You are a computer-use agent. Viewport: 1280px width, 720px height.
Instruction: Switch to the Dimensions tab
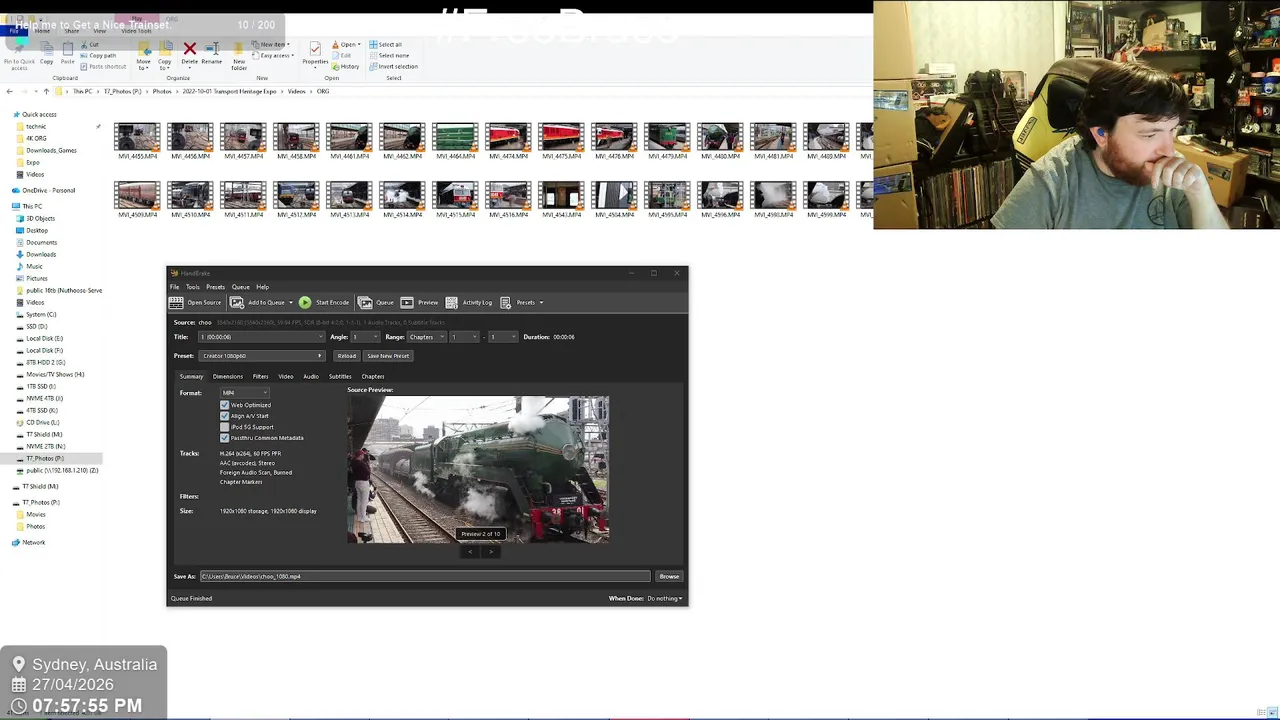point(227,377)
